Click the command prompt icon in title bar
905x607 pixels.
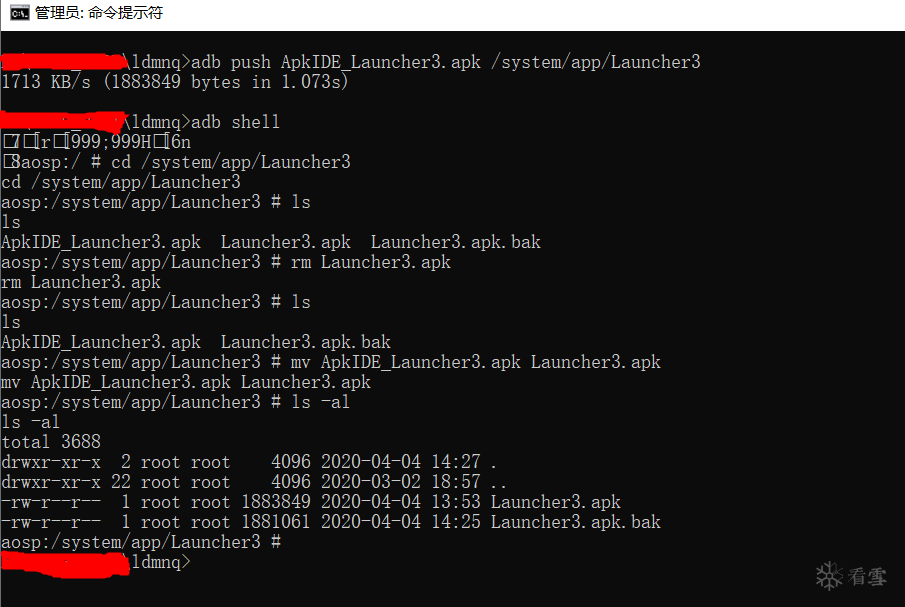(x=19, y=13)
